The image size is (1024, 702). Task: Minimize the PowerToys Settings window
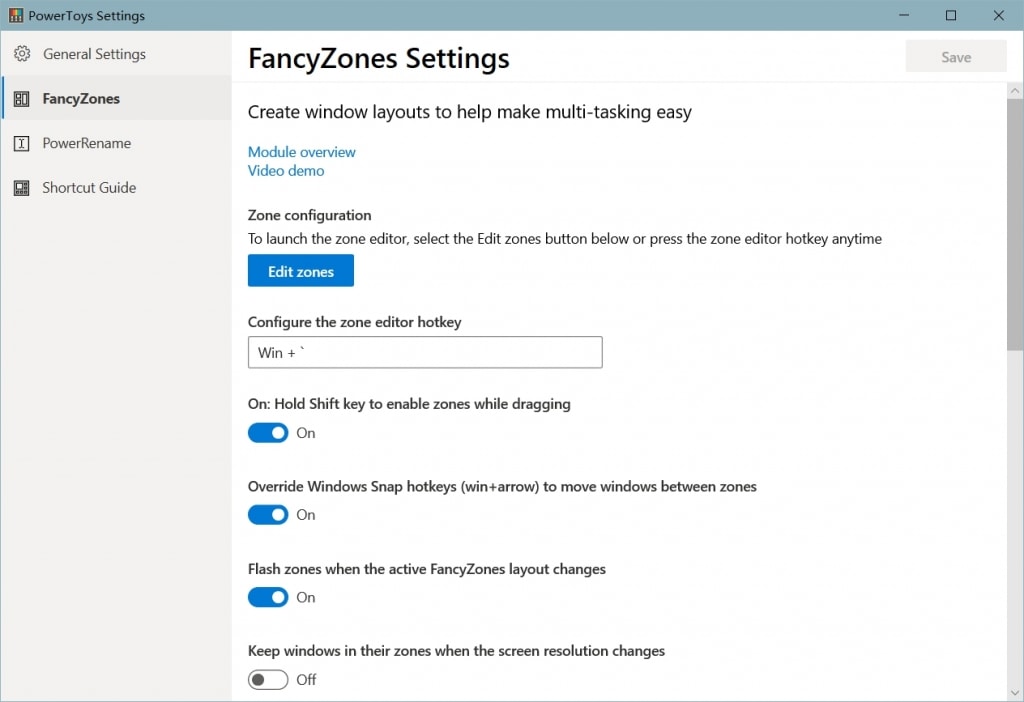[904, 15]
